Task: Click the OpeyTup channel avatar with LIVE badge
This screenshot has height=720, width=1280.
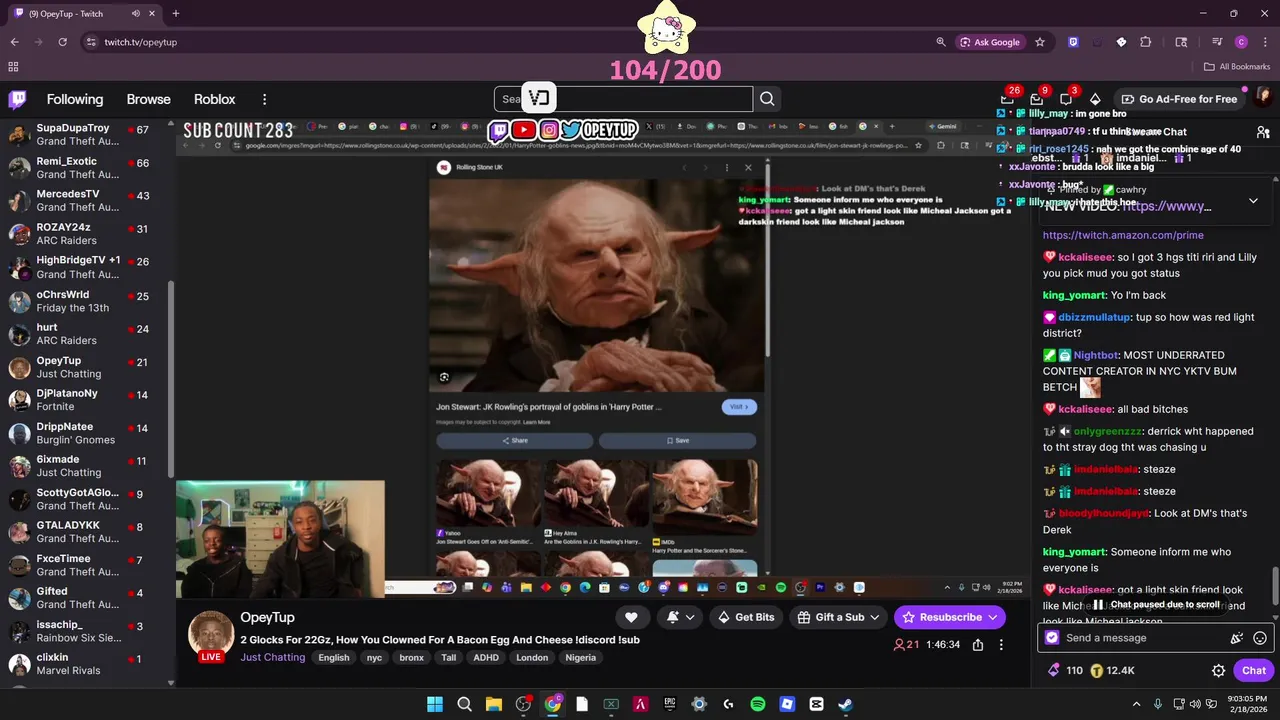Action: click(211, 636)
